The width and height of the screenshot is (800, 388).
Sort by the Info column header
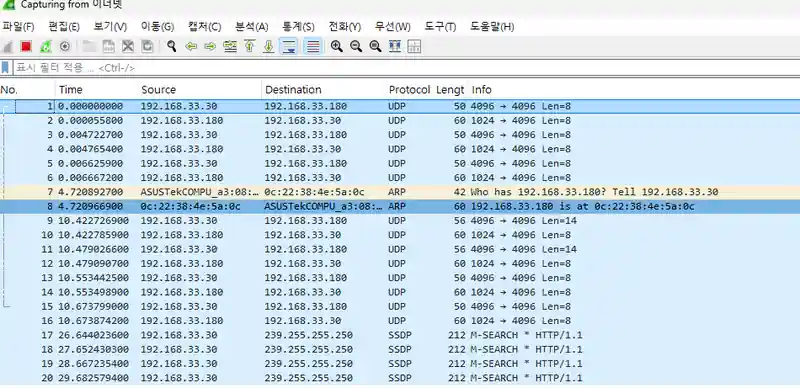click(x=634, y=90)
